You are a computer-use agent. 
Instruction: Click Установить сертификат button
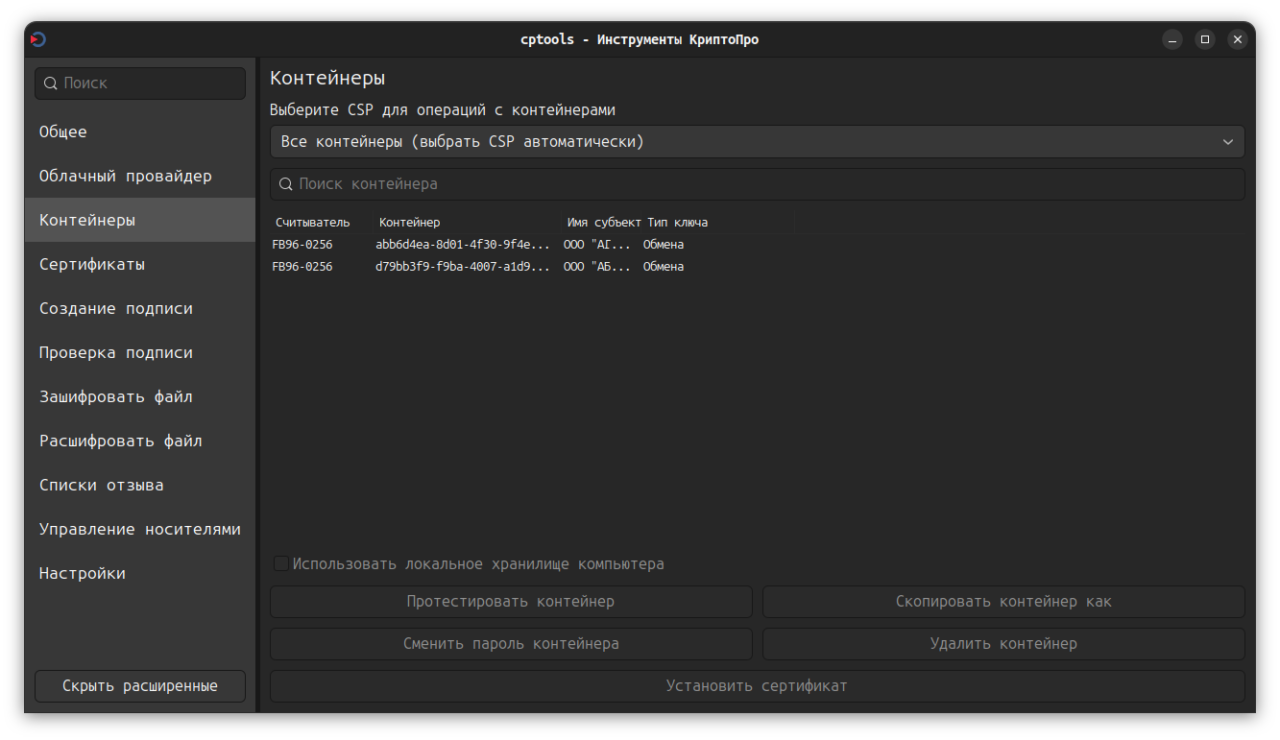coord(757,686)
